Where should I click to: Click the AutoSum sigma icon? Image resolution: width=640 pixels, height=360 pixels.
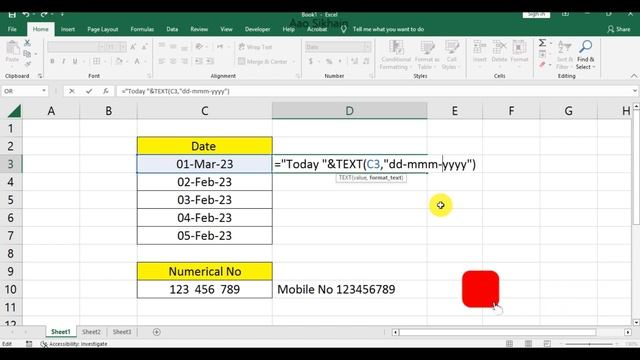pos(542,43)
